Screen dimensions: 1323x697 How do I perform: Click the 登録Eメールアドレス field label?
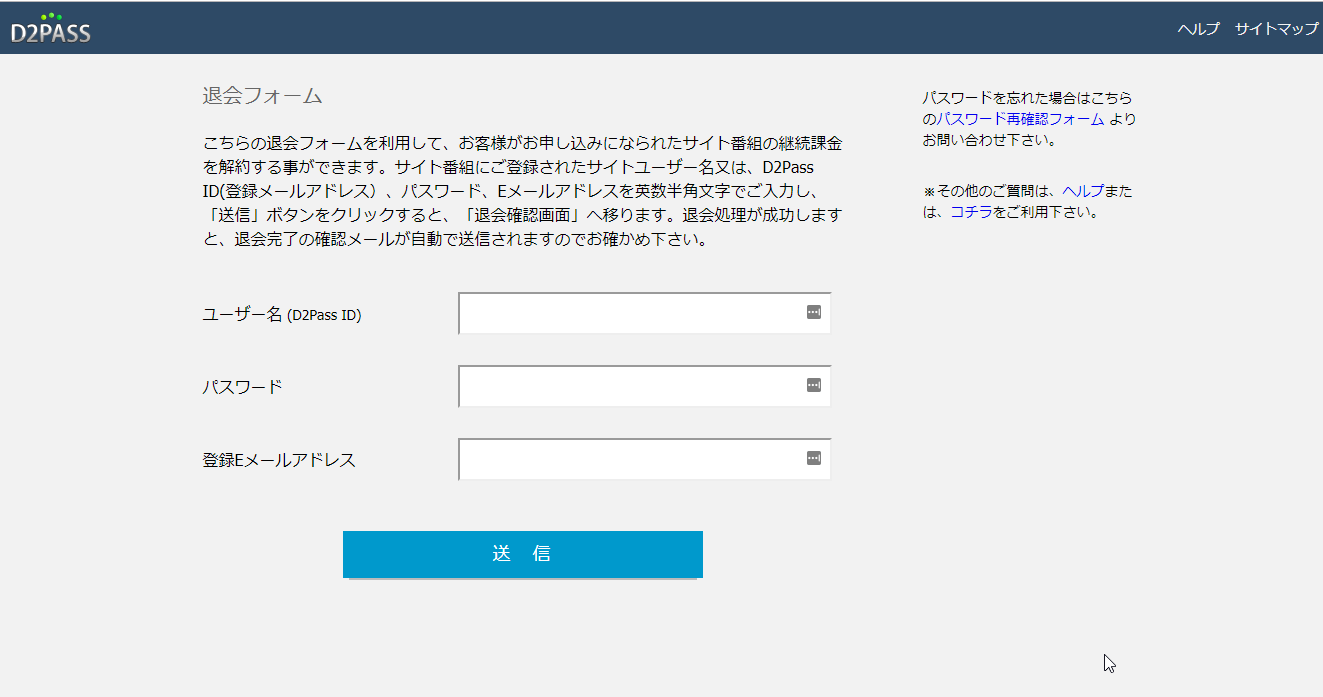coord(278,460)
